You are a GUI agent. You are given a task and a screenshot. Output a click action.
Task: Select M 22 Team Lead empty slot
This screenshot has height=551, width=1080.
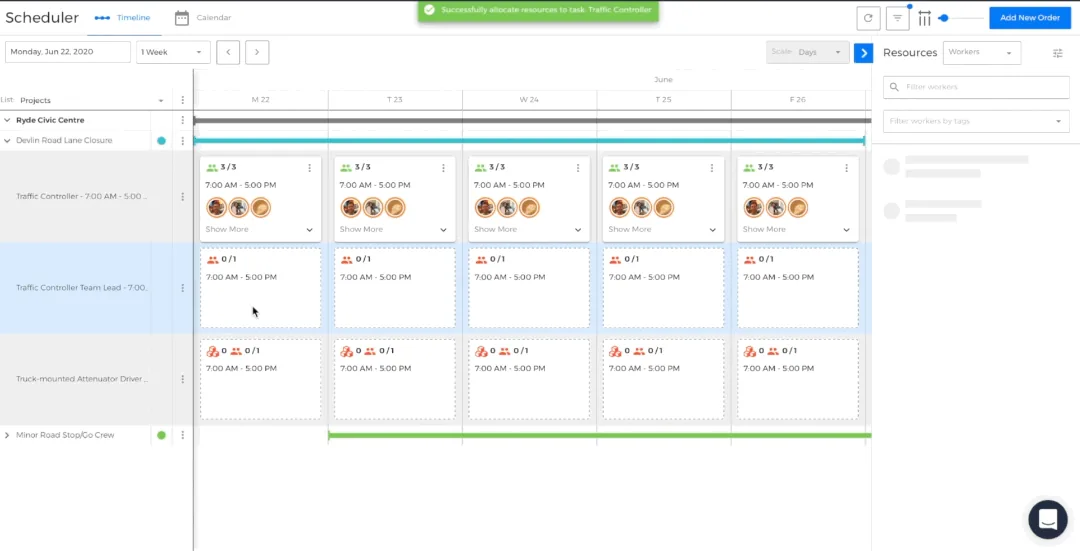coord(260,288)
